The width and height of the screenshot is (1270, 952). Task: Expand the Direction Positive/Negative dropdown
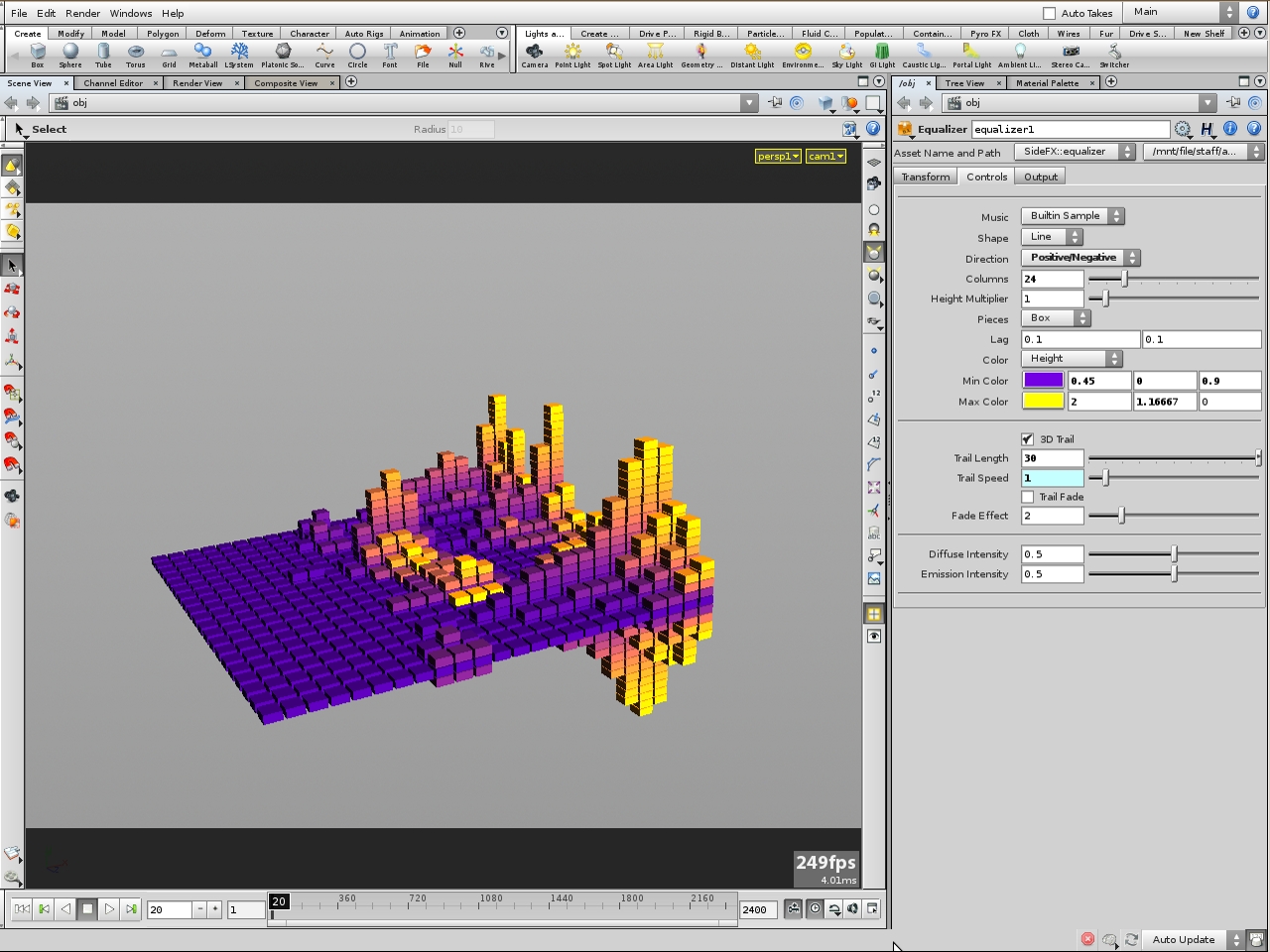(1080, 258)
